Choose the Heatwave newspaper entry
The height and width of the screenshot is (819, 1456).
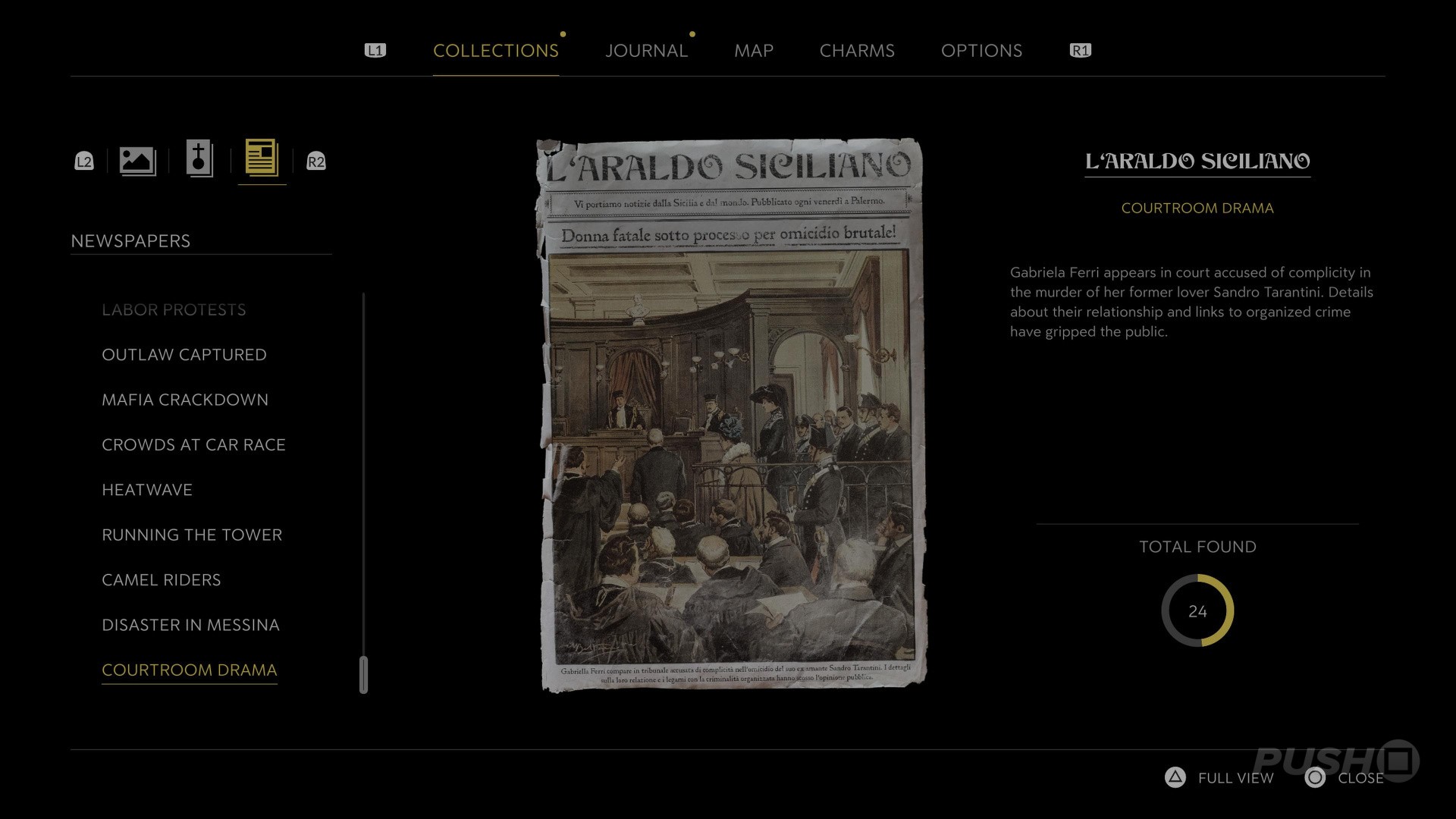(147, 490)
